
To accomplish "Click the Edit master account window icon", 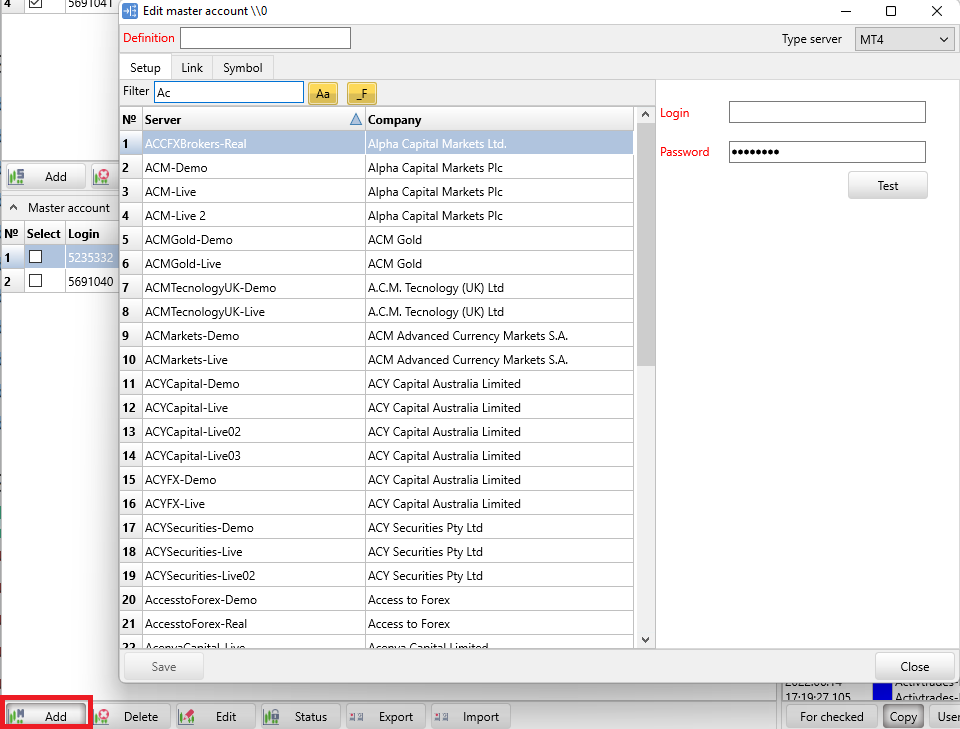I will point(130,11).
